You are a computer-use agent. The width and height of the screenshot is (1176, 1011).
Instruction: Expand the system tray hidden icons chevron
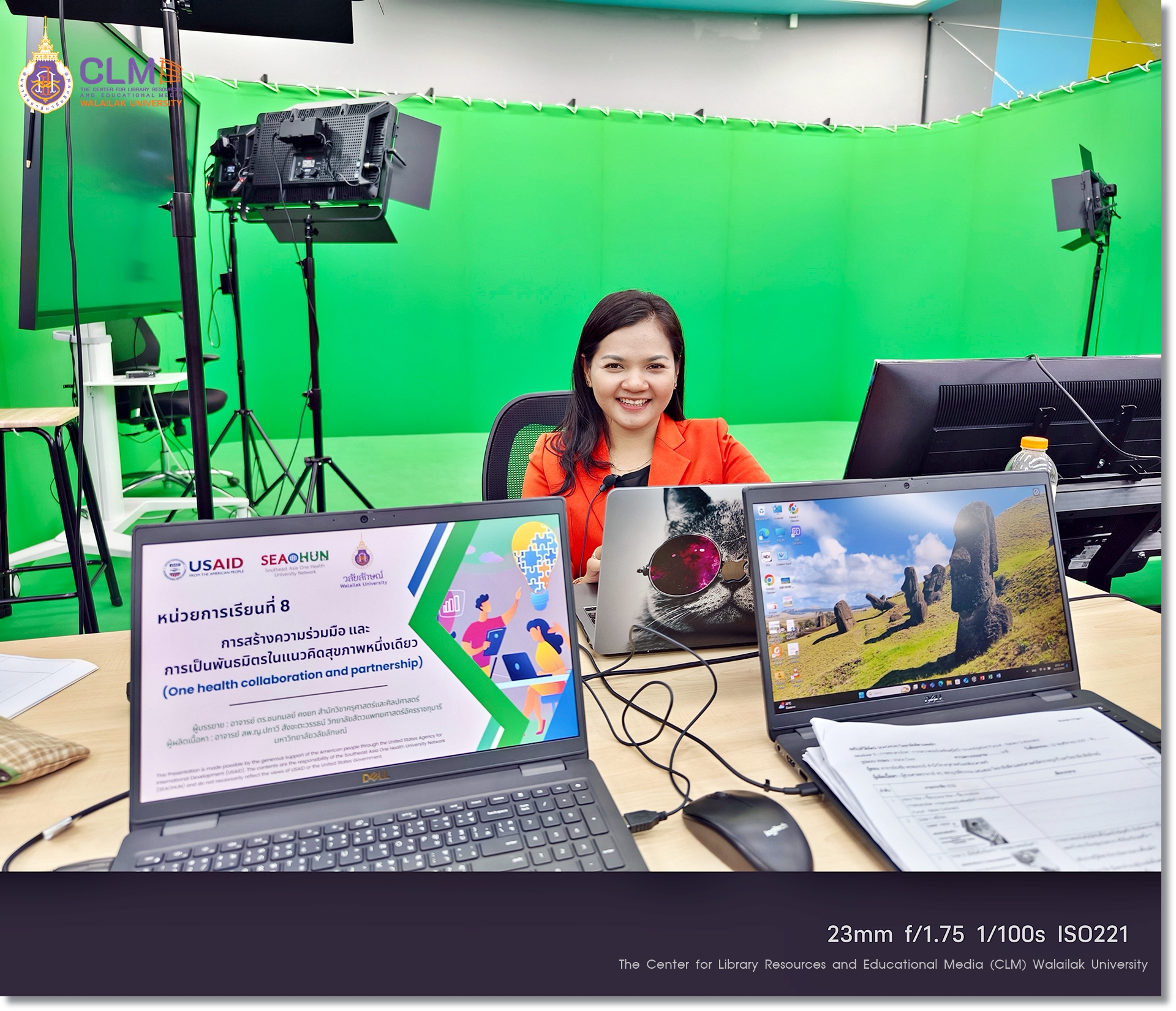point(1027,672)
